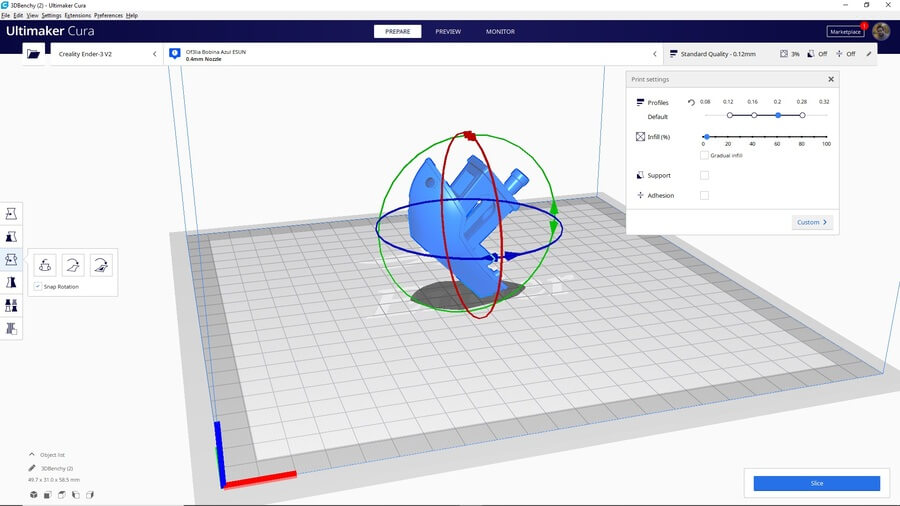Image resolution: width=900 pixels, height=506 pixels.
Task: Enable Support checkbox
Action: pos(704,176)
